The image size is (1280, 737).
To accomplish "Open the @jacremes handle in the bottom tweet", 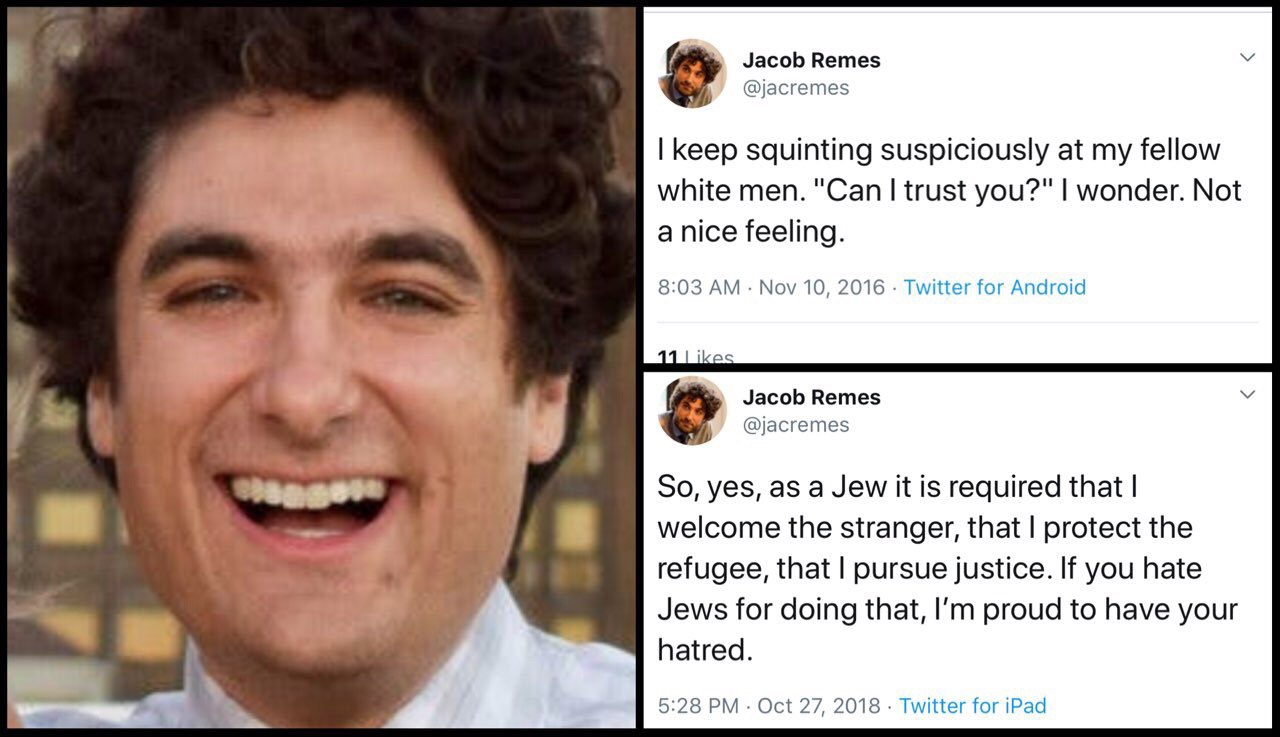I will [795, 425].
